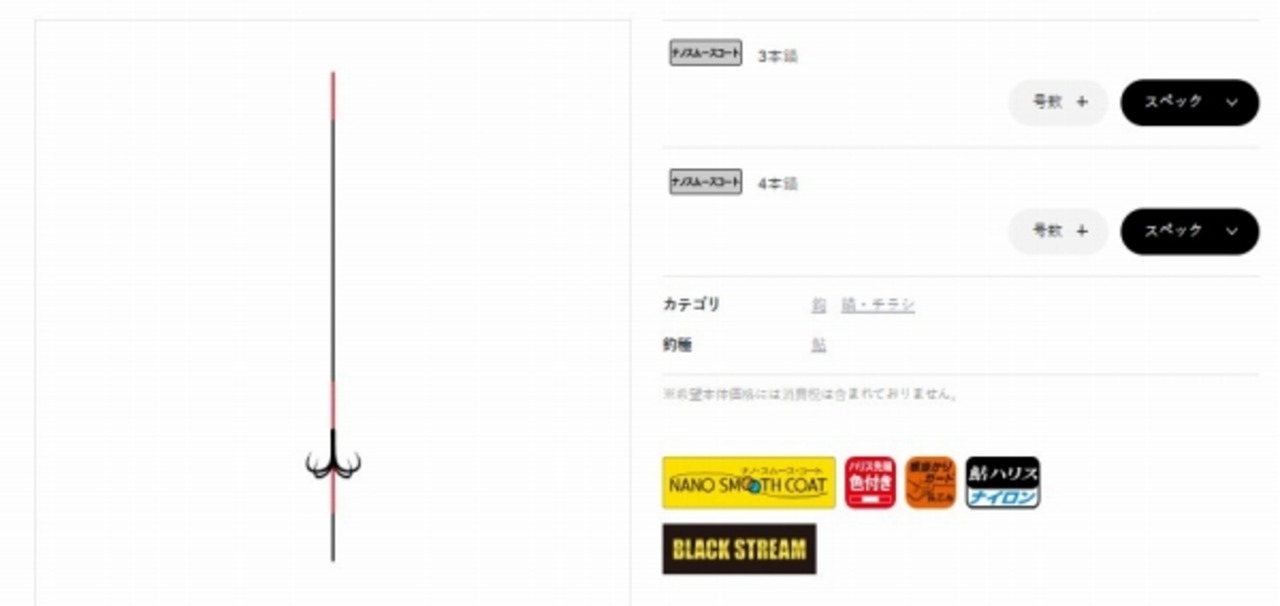Open the 鈎 category link
This screenshot has width=1280, height=606.
tap(819, 305)
